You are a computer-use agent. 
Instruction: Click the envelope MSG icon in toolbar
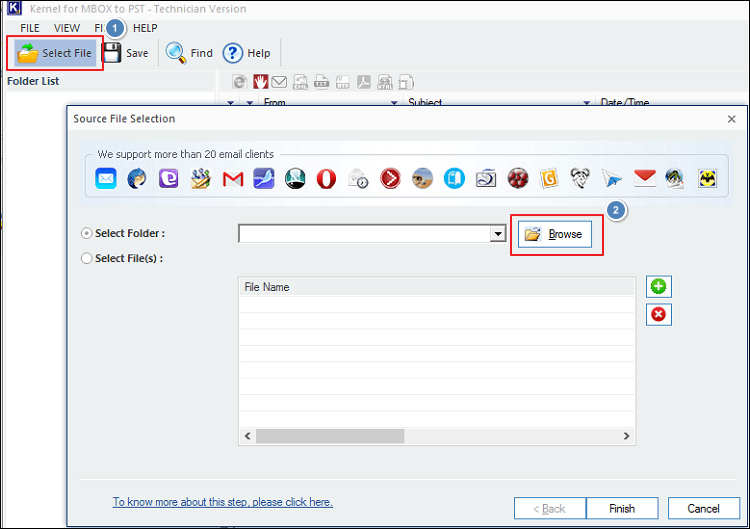pos(279,82)
